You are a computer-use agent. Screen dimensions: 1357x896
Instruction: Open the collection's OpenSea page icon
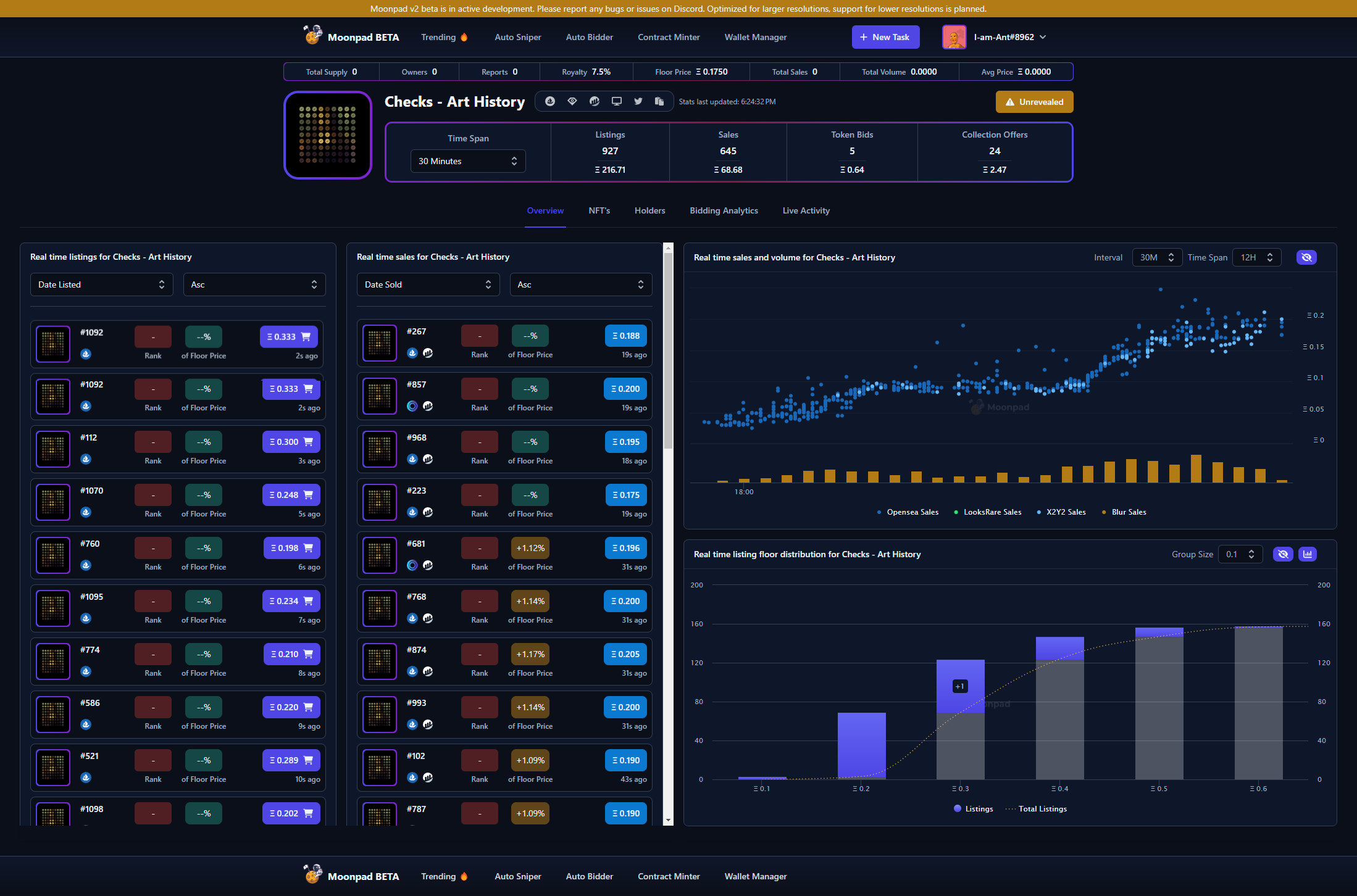(x=550, y=101)
